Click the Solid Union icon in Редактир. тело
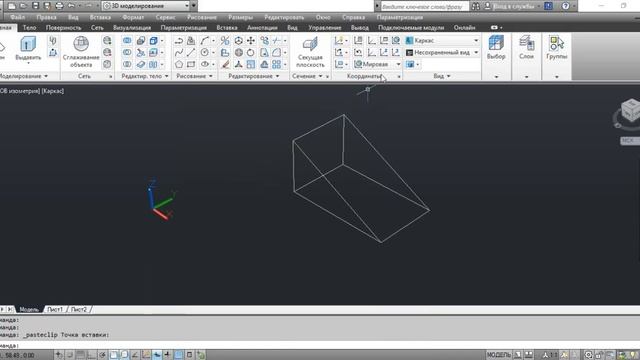640x360 pixels. click(127, 40)
